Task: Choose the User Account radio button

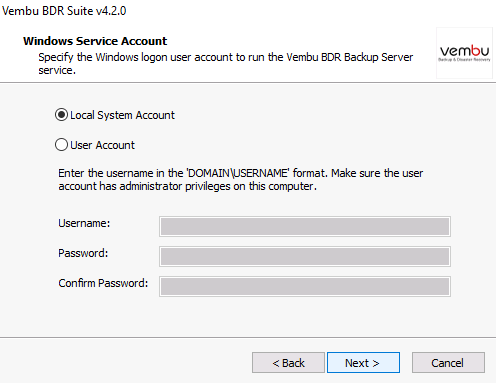Action: [61, 145]
